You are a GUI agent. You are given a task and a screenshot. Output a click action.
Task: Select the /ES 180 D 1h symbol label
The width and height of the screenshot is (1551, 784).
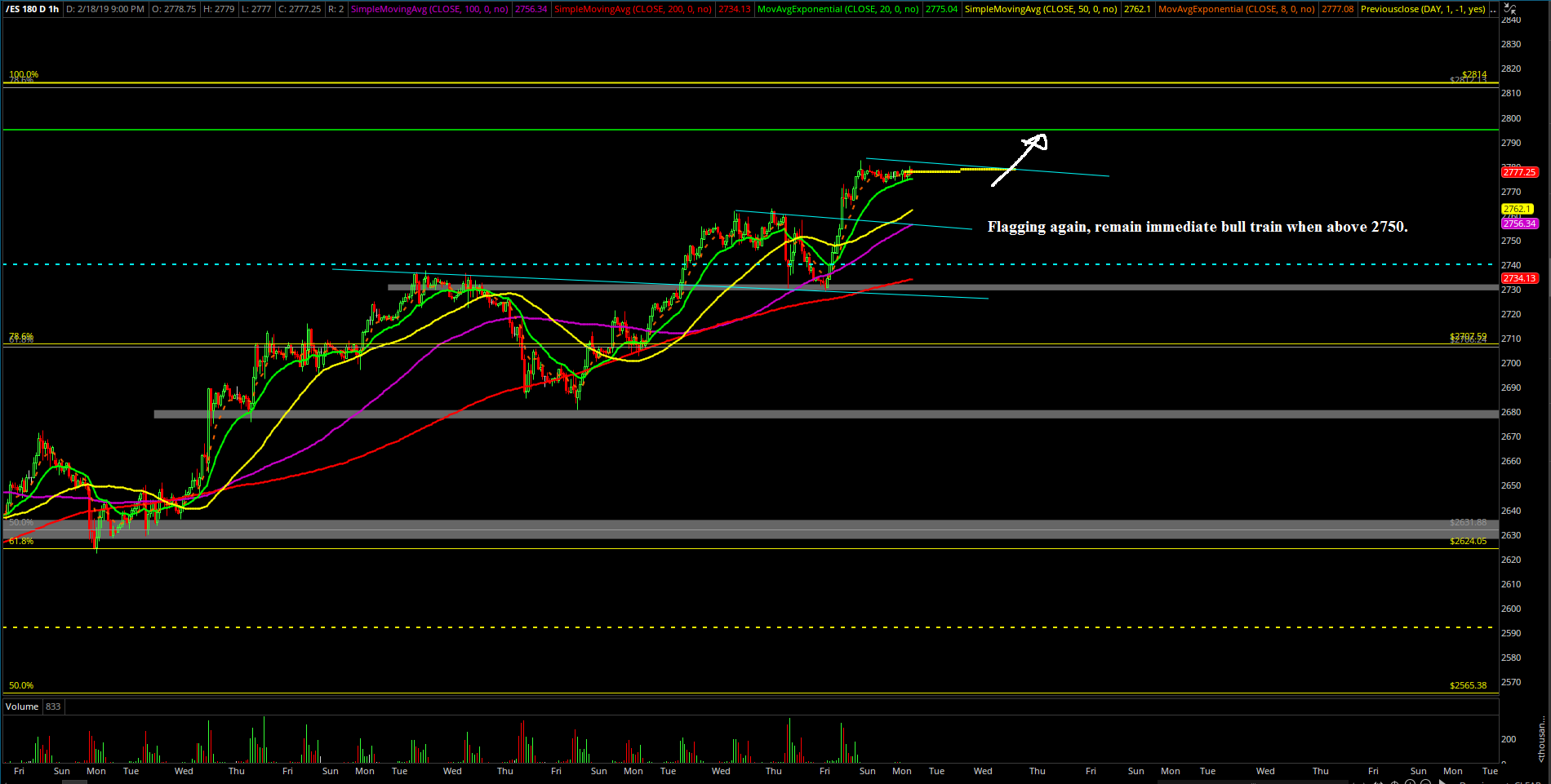(33, 9)
